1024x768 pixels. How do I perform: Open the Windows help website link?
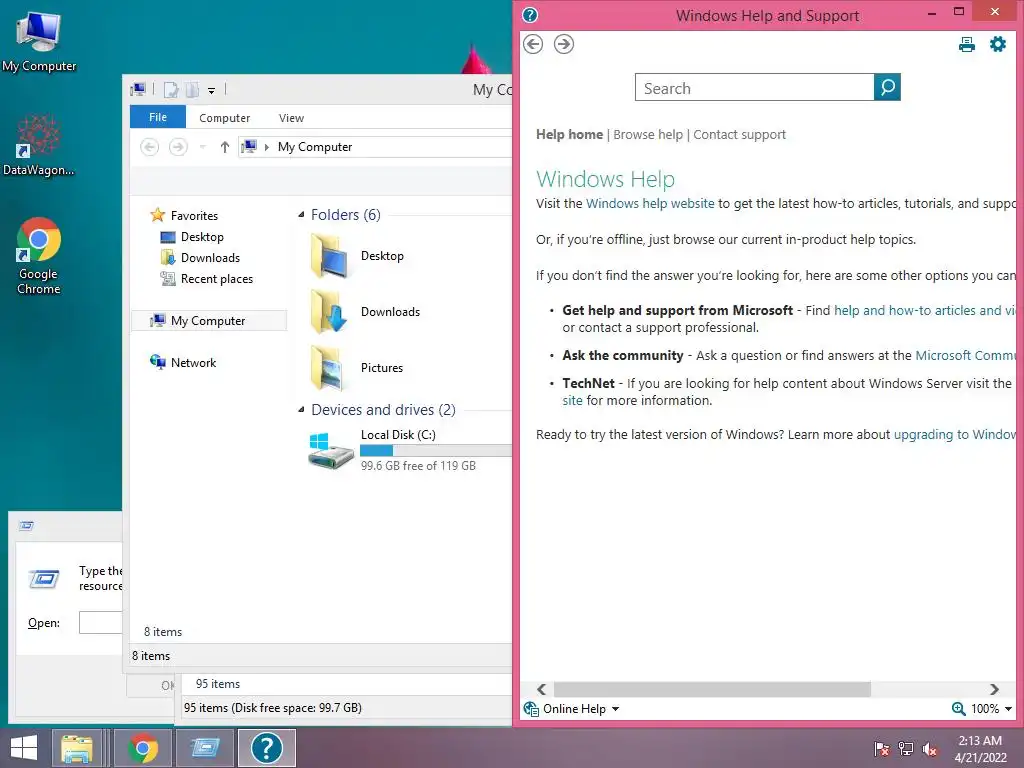tap(650, 203)
